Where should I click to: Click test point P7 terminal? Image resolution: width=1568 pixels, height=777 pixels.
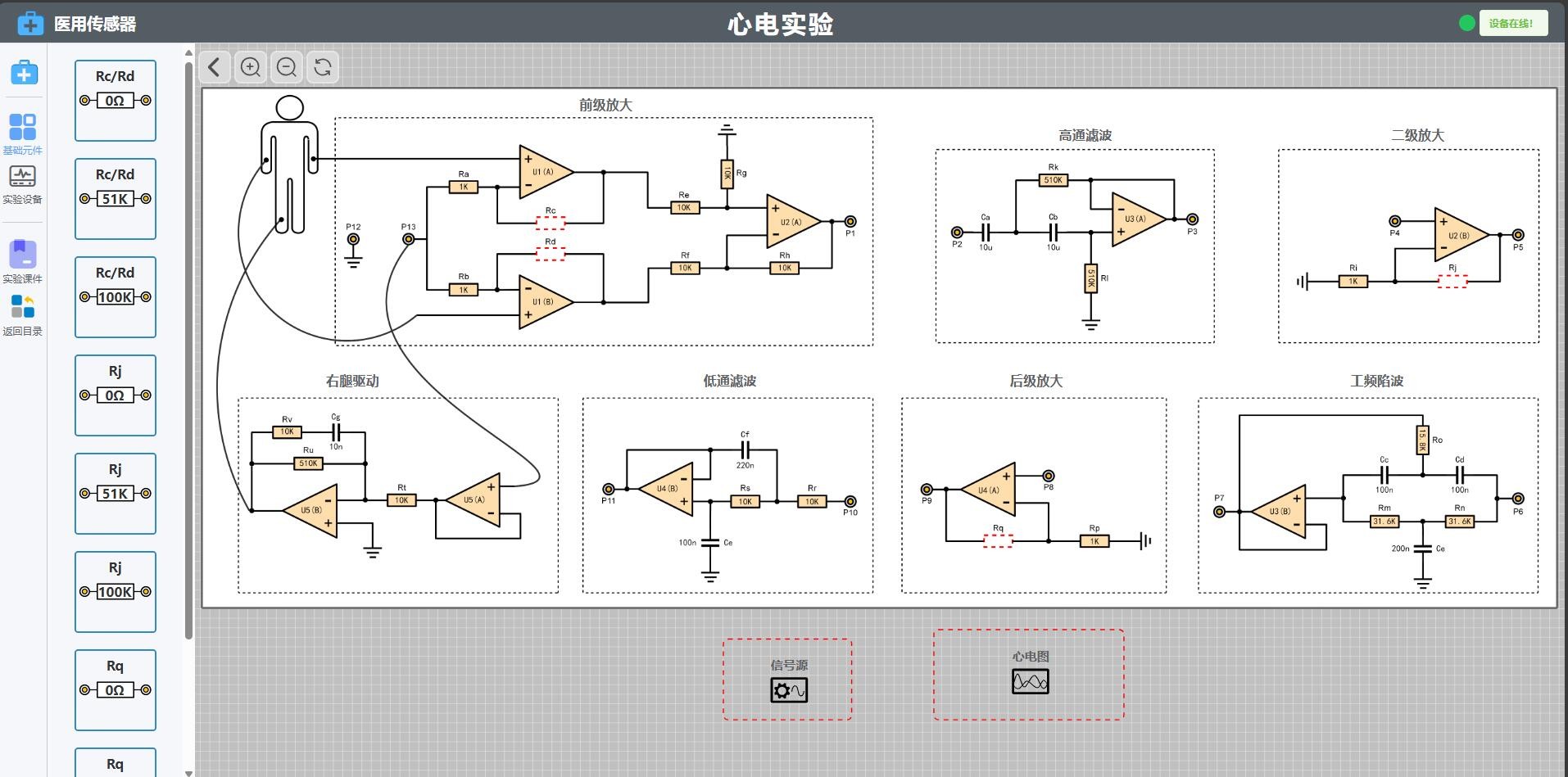tap(1220, 512)
